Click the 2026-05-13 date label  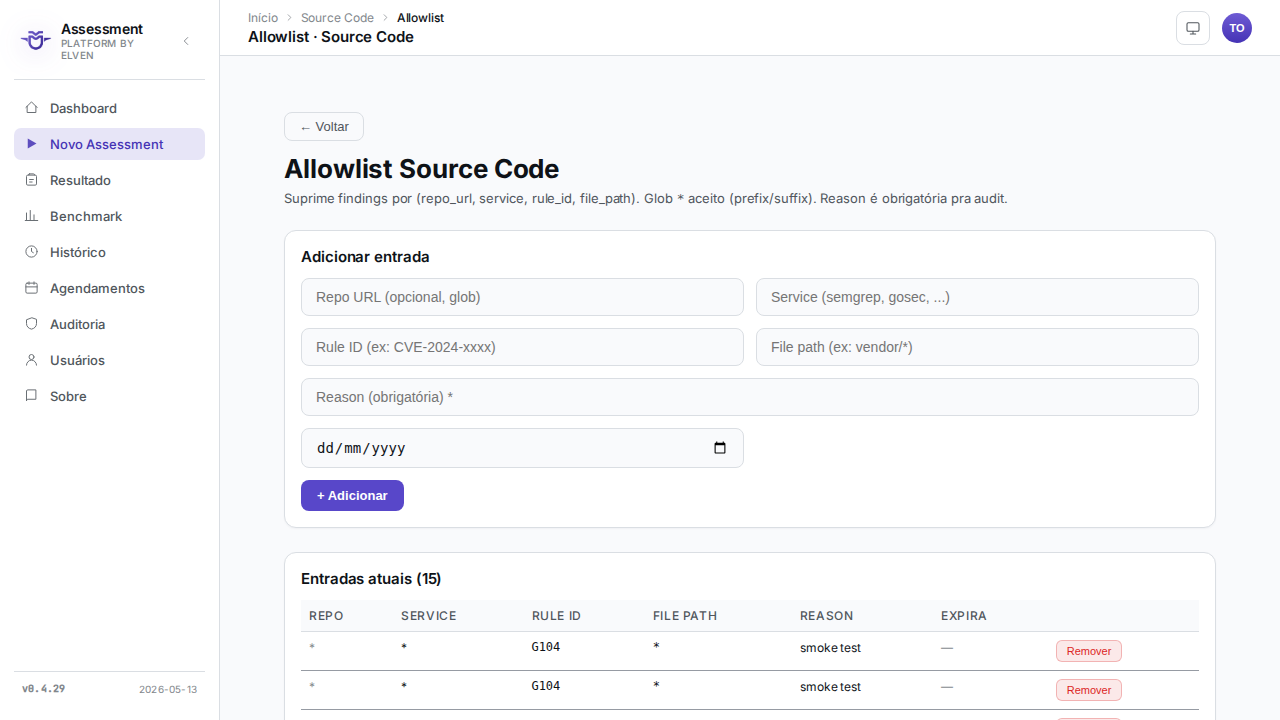tap(168, 690)
